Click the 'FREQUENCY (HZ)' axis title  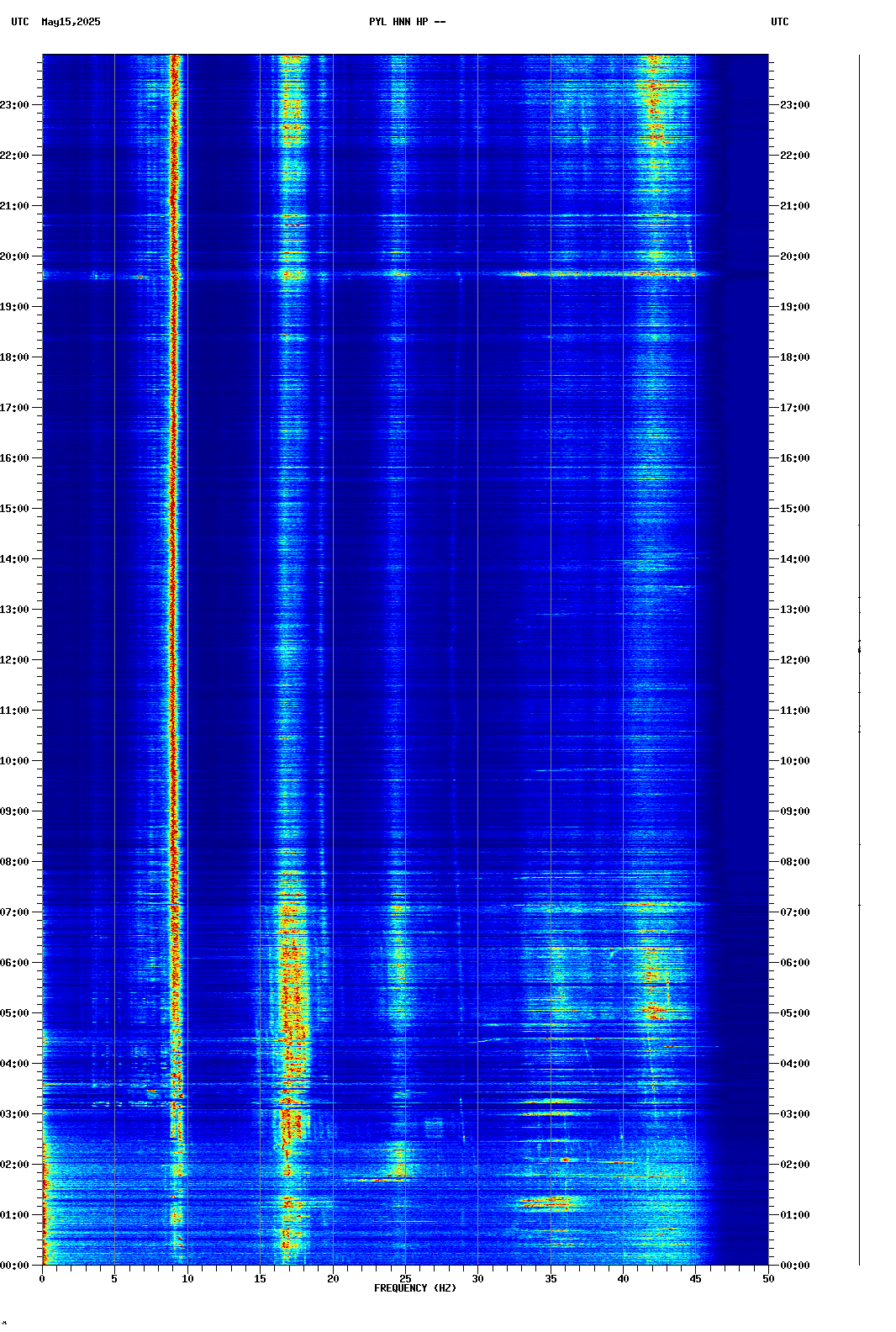pyautogui.click(x=415, y=1288)
